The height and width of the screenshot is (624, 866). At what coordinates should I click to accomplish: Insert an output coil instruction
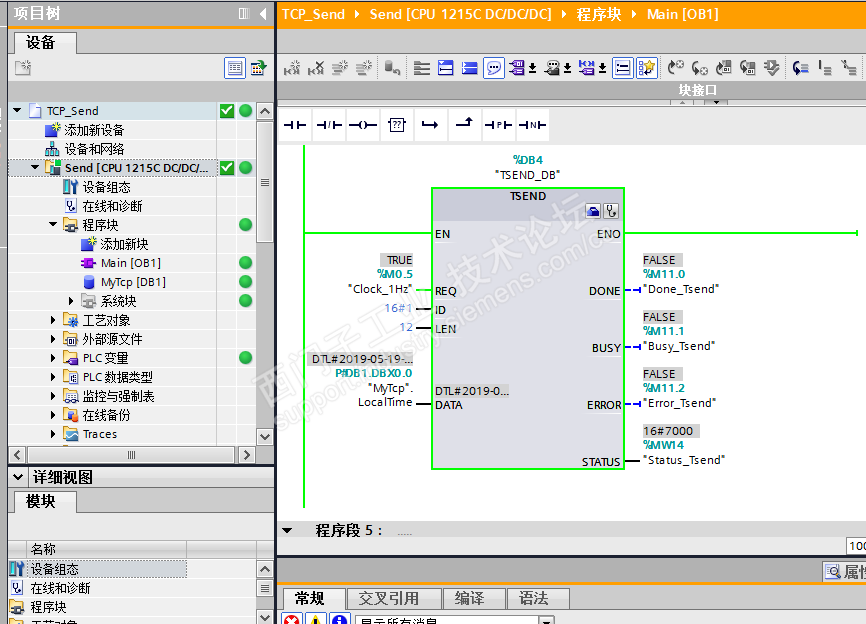tap(362, 125)
